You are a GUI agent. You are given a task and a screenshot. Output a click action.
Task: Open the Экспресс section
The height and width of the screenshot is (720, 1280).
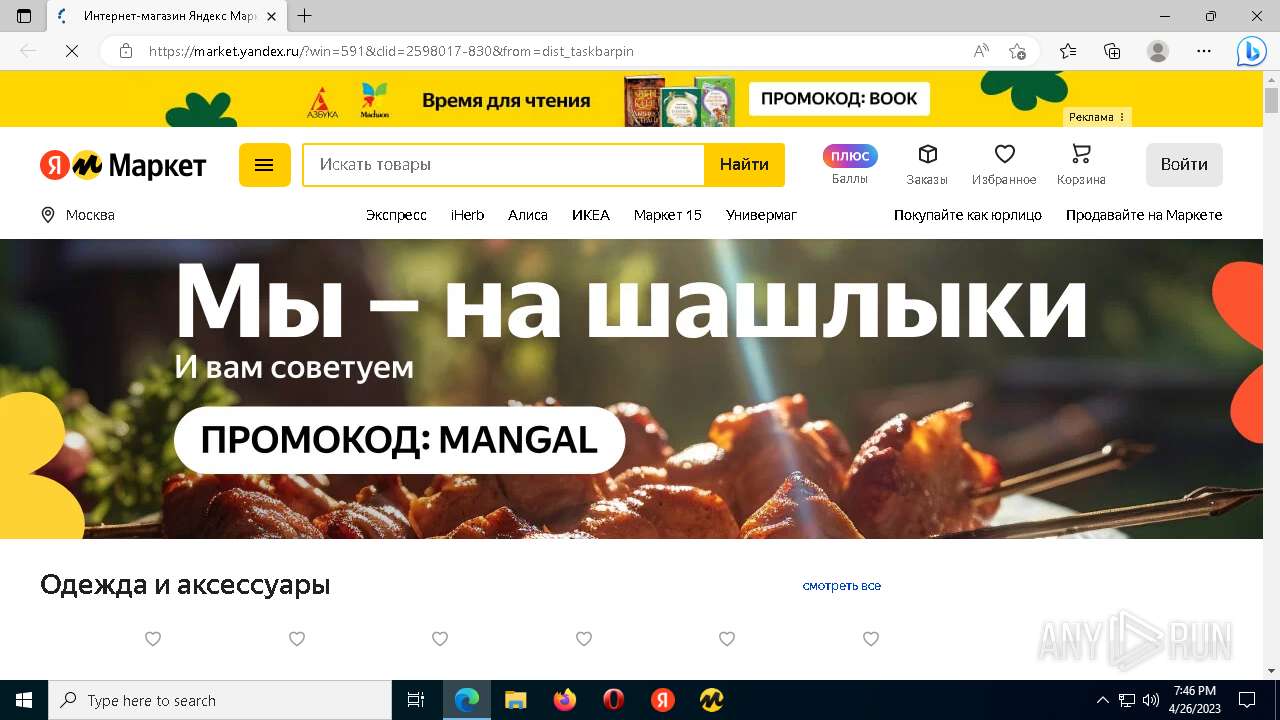tap(396, 215)
